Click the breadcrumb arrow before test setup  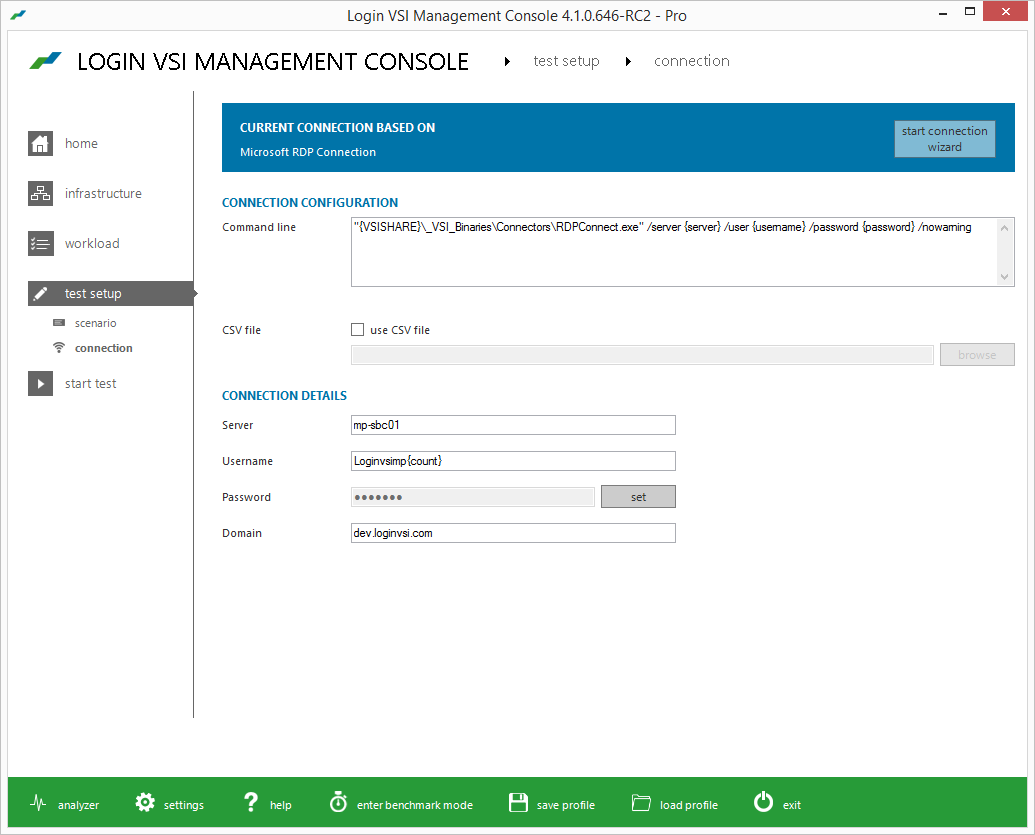(507, 61)
